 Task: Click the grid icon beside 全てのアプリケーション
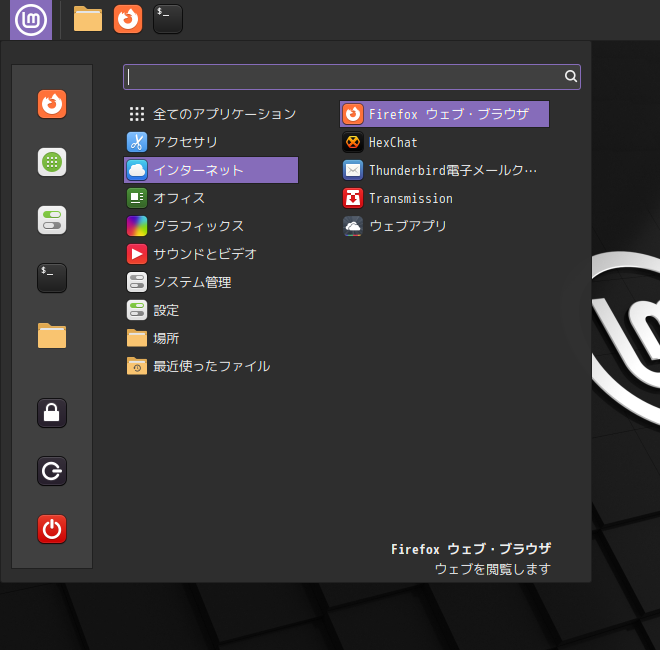[x=137, y=114]
